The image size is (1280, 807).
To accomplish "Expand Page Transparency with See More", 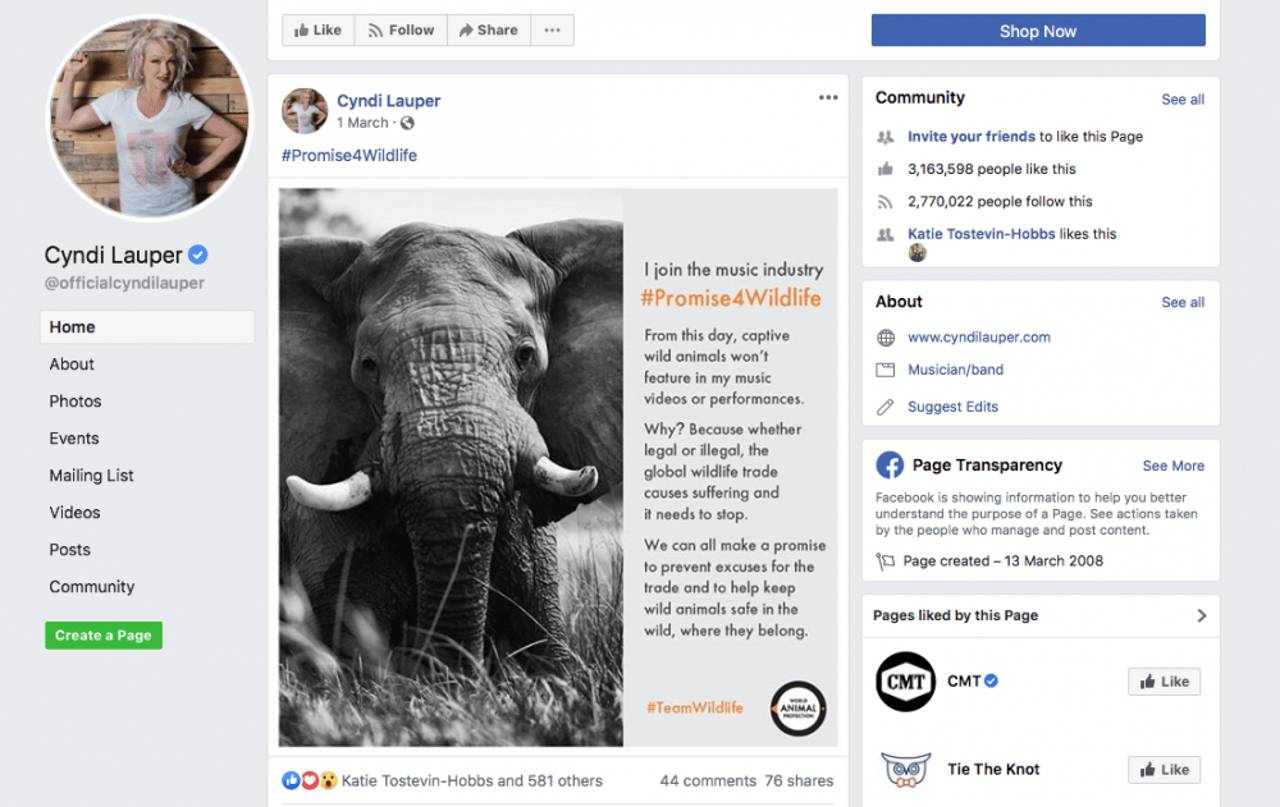I will pos(1173,466).
